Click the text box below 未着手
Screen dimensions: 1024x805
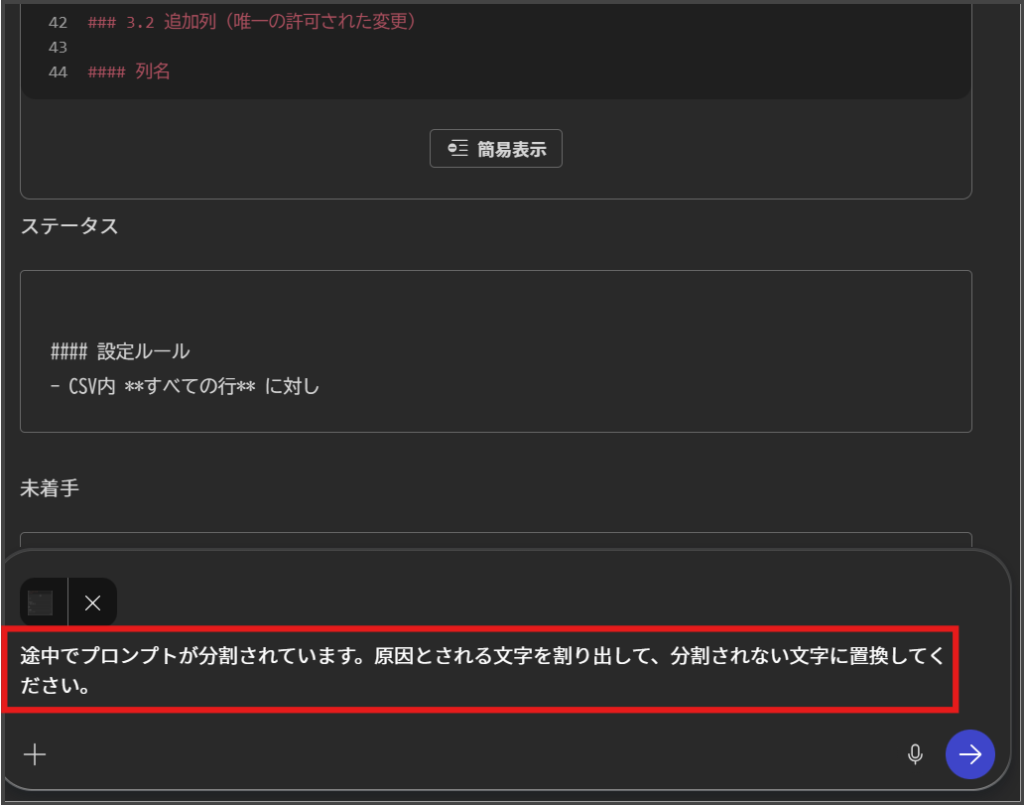pos(496,541)
